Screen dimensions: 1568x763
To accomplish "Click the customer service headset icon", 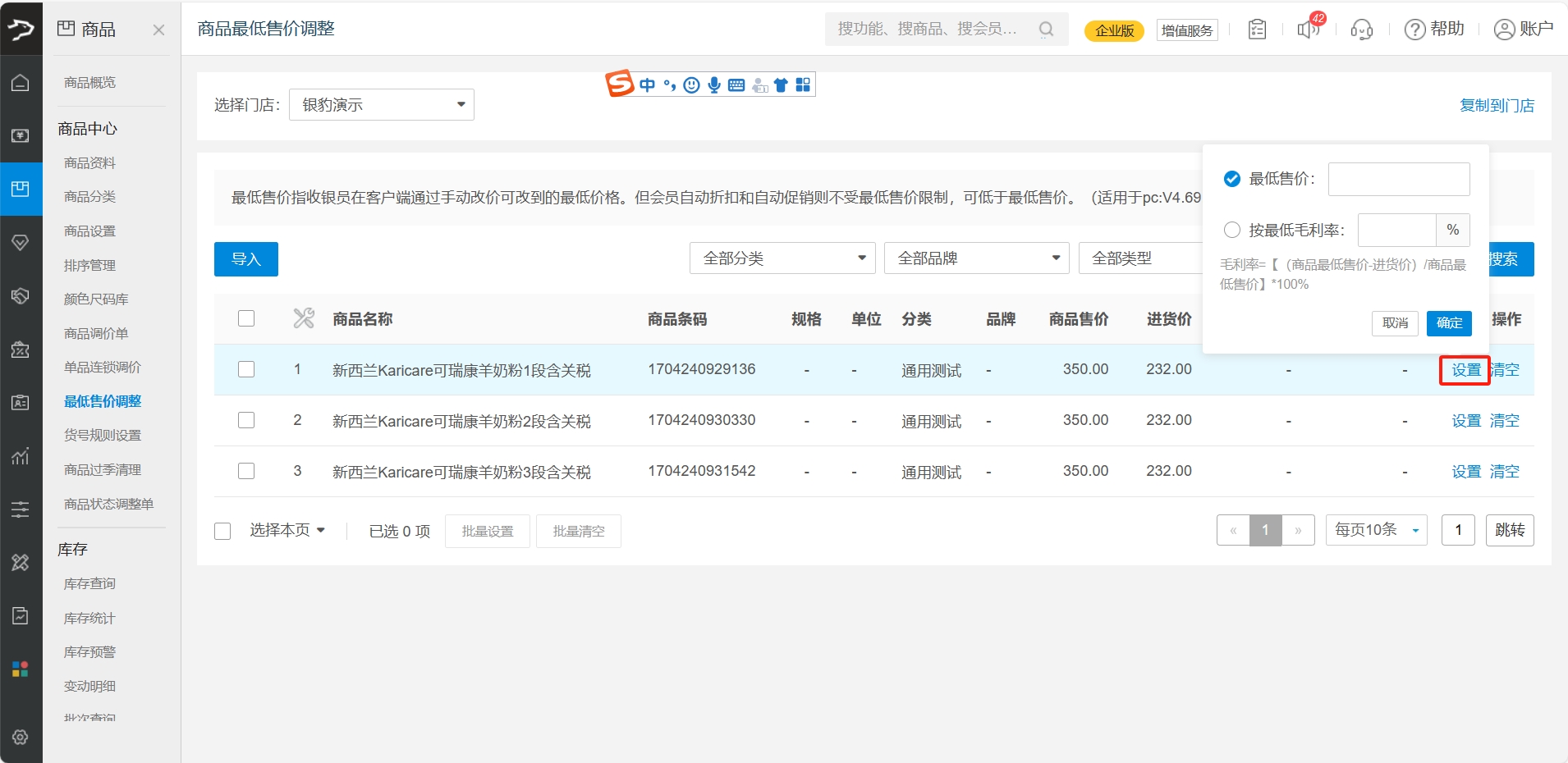I will coord(1362,30).
